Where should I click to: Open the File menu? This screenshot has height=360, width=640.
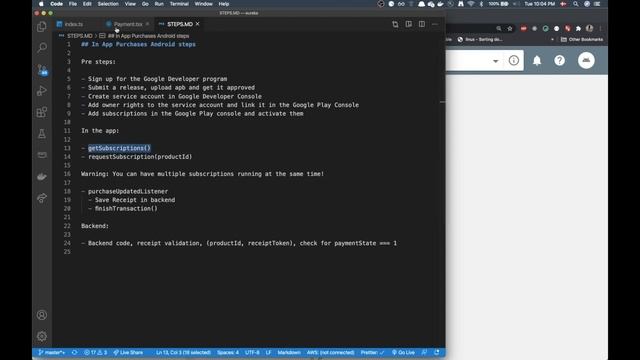[x=73, y=4]
